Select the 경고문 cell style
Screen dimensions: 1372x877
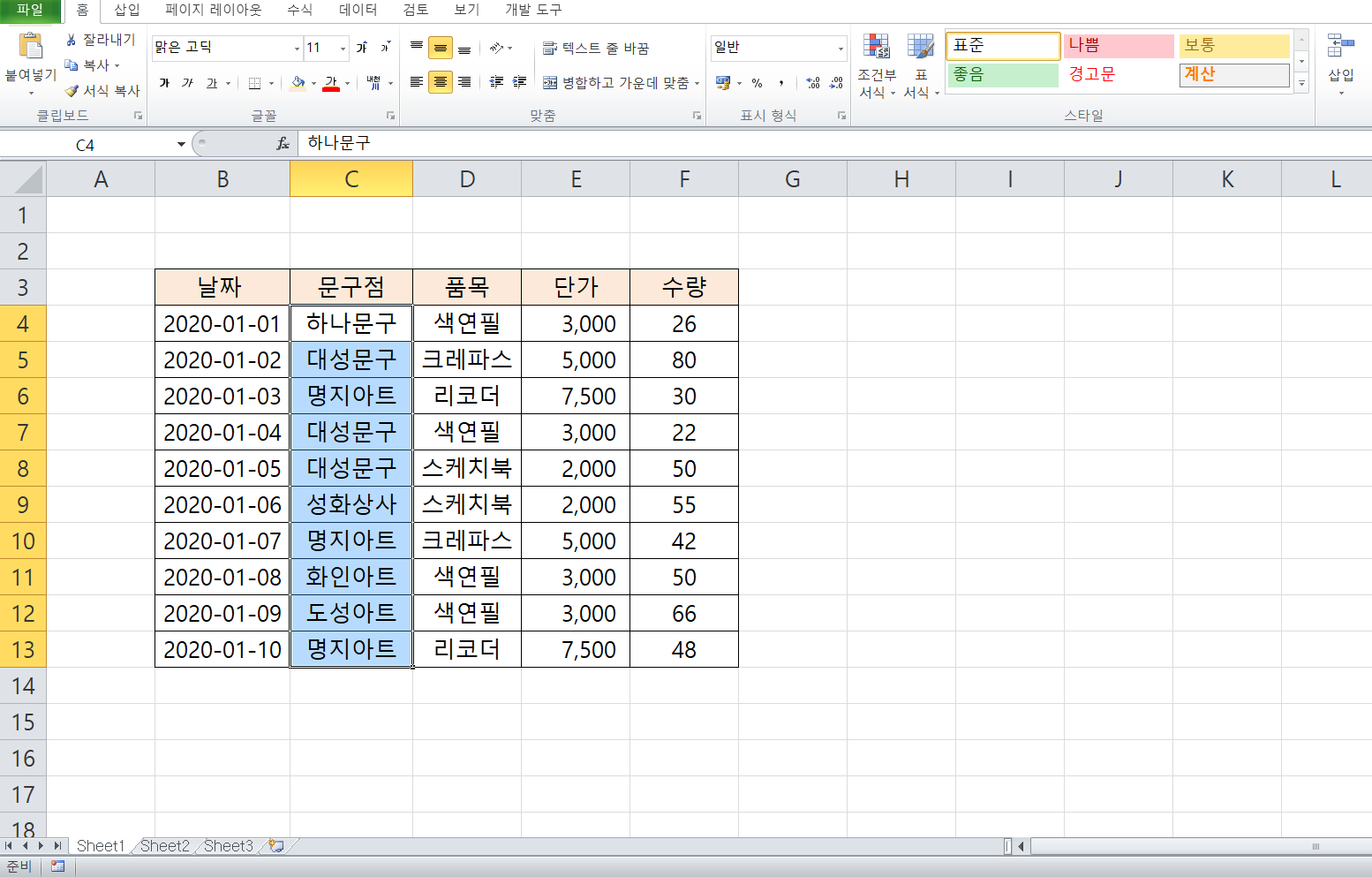click(1119, 75)
